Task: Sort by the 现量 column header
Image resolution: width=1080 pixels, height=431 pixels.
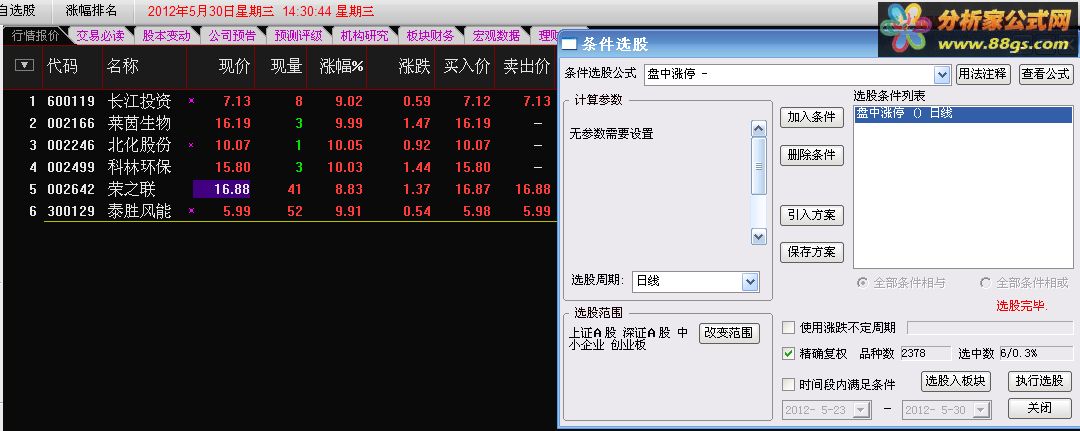Action: coord(287,66)
